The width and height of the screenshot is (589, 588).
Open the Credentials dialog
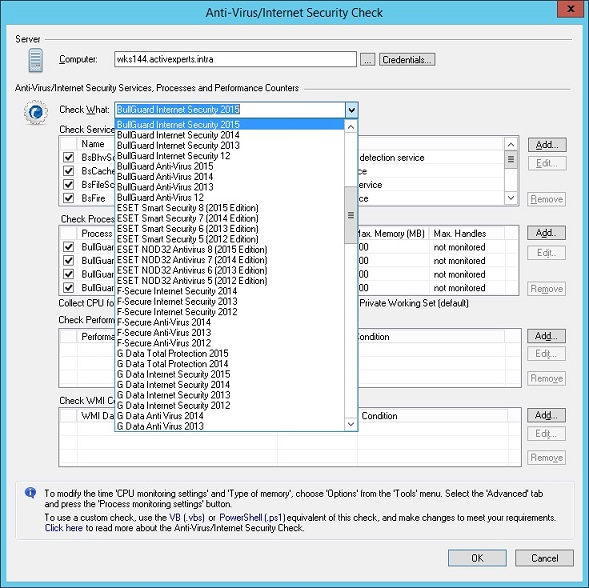click(407, 60)
